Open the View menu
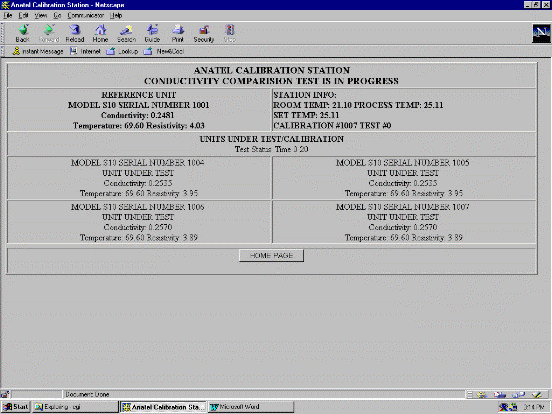552x414 pixels. tap(40, 15)
